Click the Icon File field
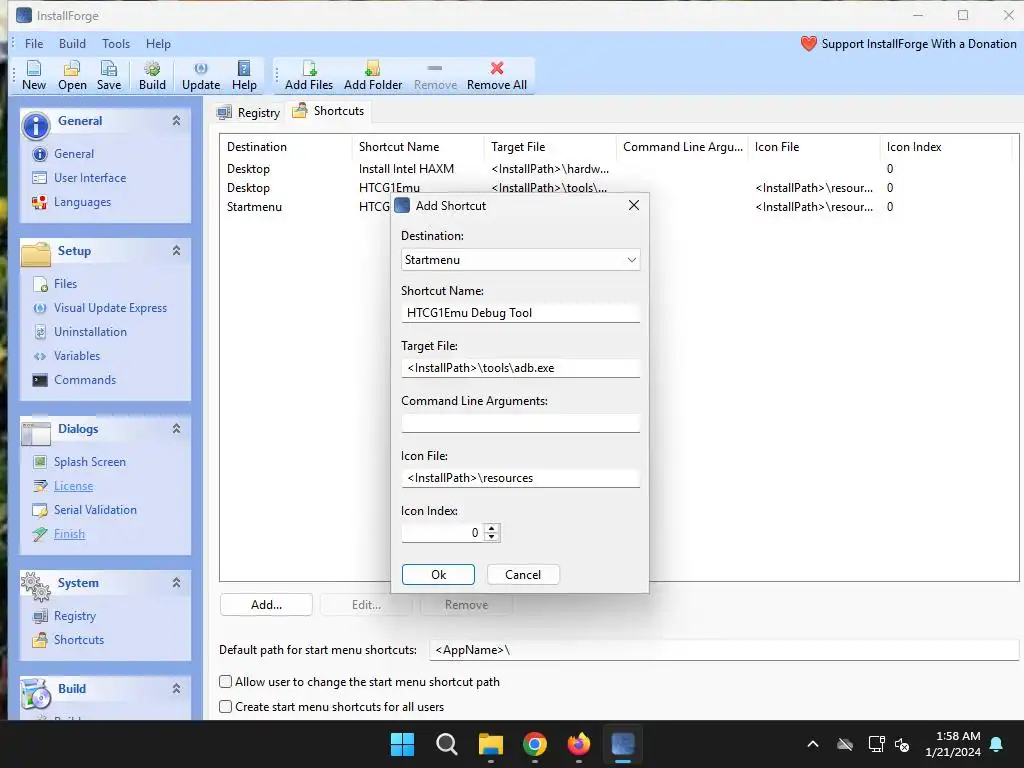This screenshot has height=768, width=1024. (520, 478)
